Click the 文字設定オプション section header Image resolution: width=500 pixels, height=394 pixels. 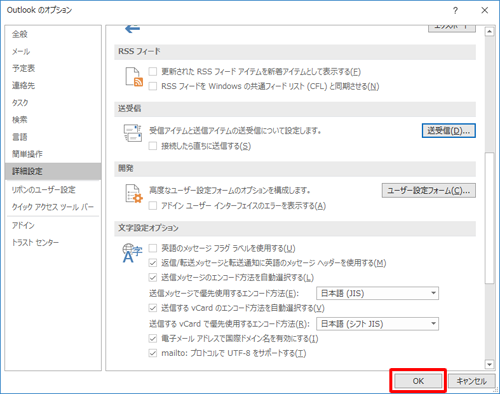point(295,228)
